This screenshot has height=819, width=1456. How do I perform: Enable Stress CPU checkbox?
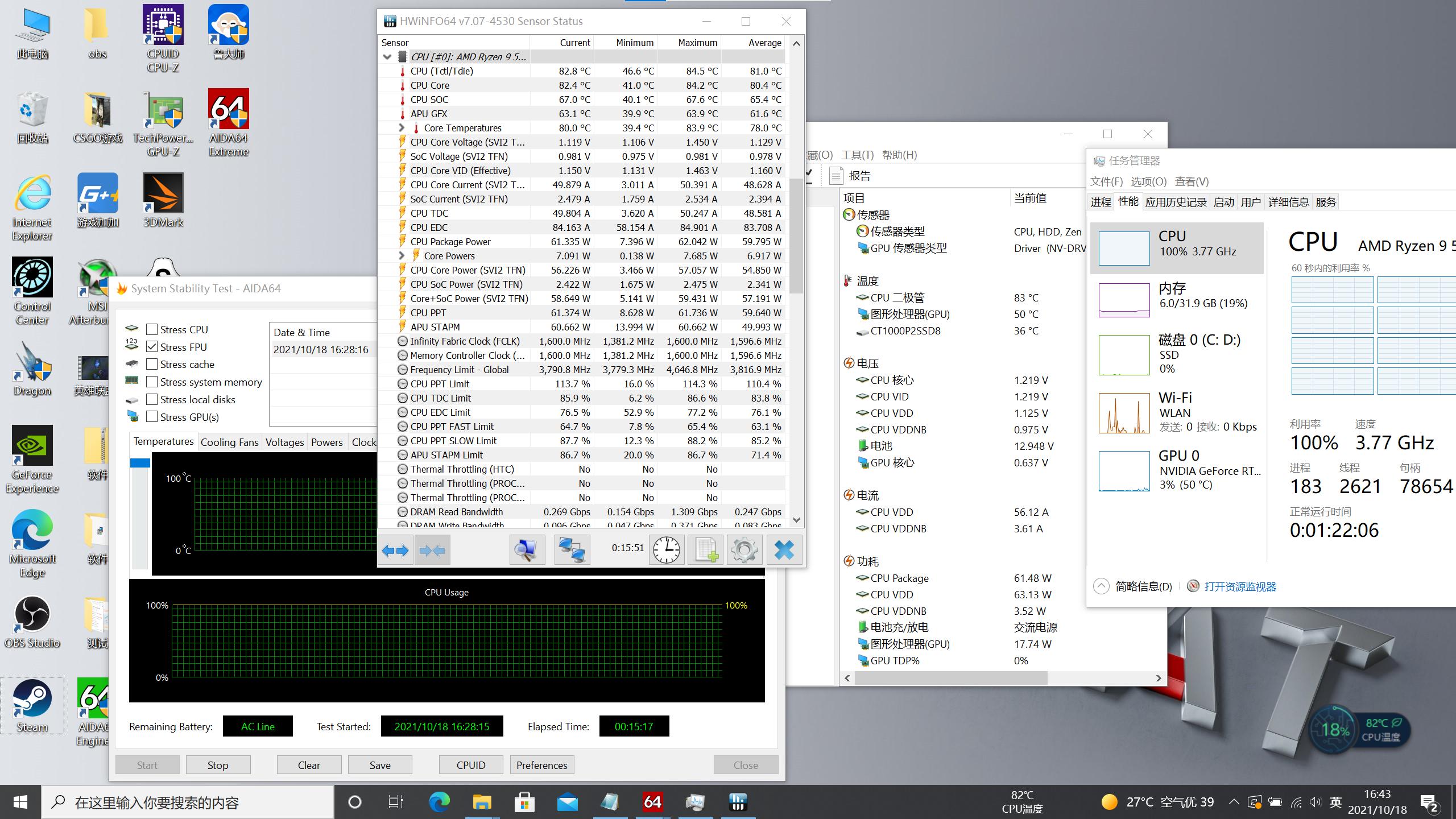(x=152, y=329)
